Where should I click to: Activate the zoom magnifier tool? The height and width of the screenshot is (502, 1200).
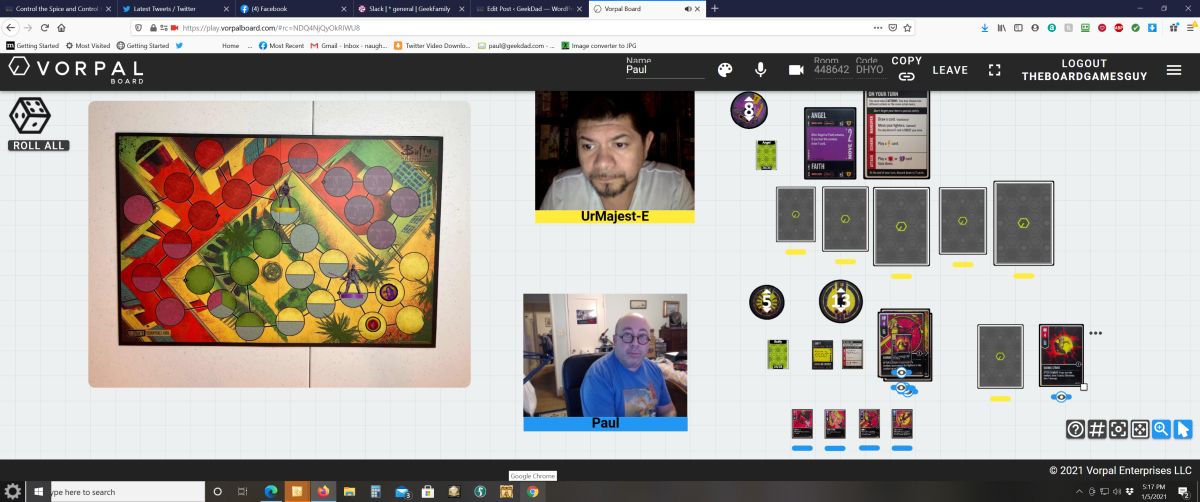click(x=1161, y=429)
